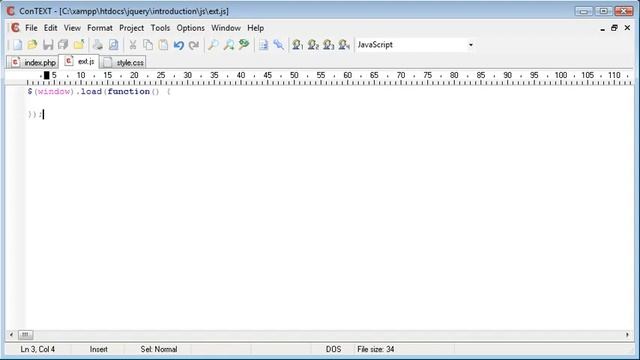
Task: Click the Find Next magnifier icon
Action: [229, 44]
